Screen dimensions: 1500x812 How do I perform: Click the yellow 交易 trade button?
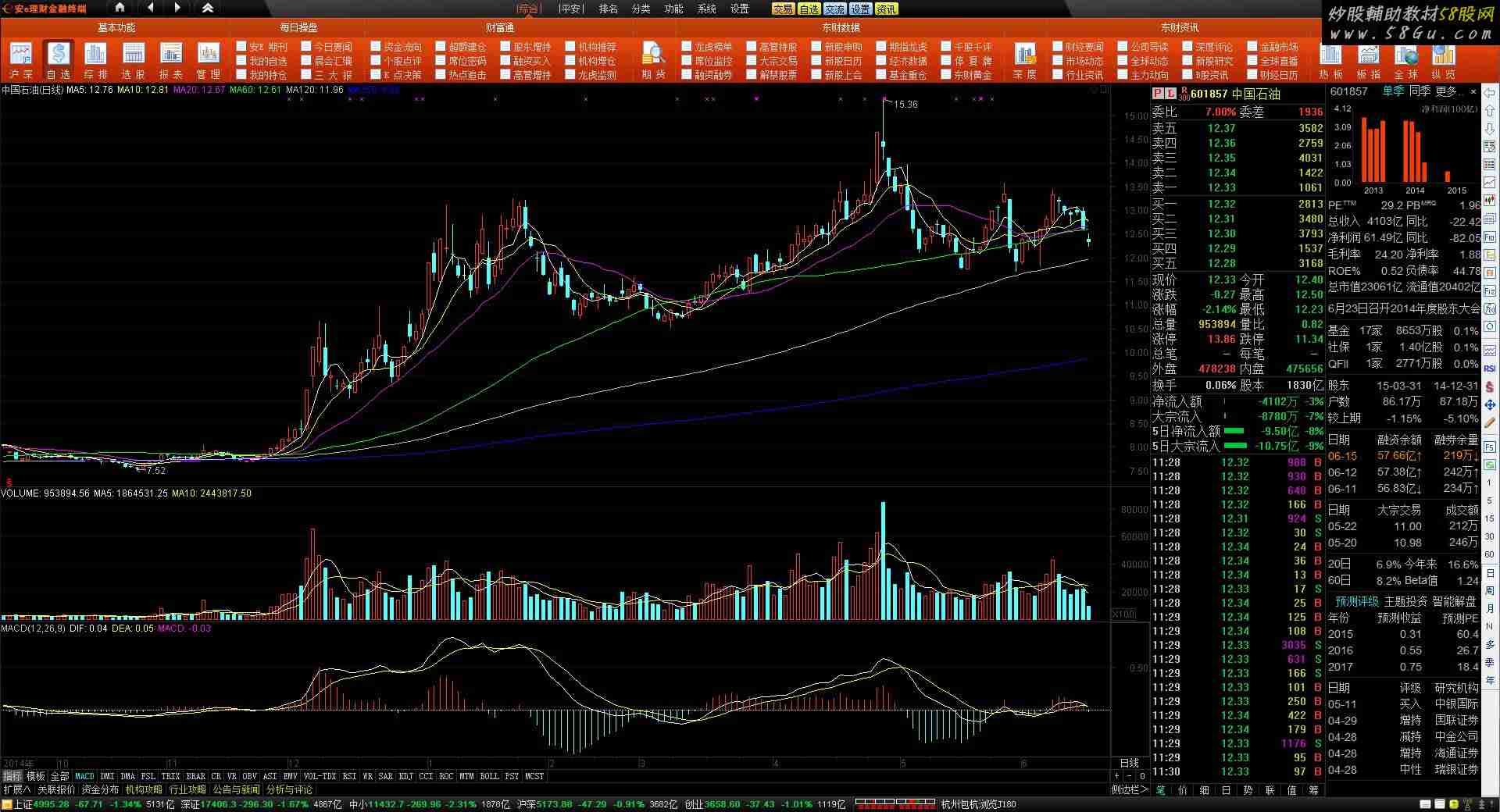click(x=783, y=9)
